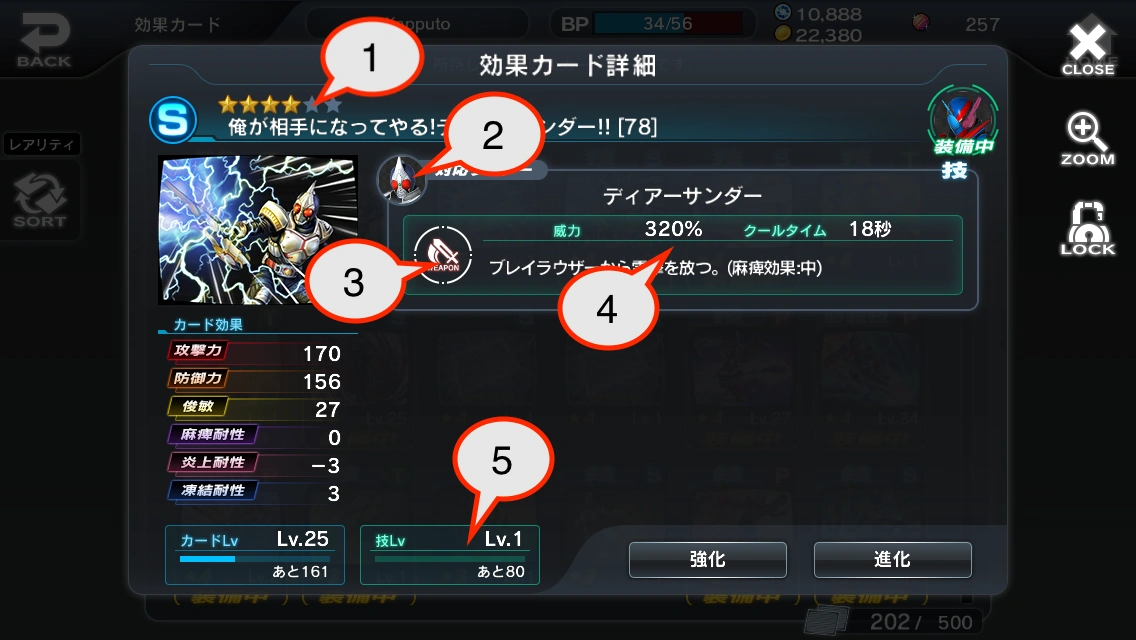Open the lightning card artwork thumbnail
The width and height of the screenshot is (1136, 640).
(x=258, y=230)
